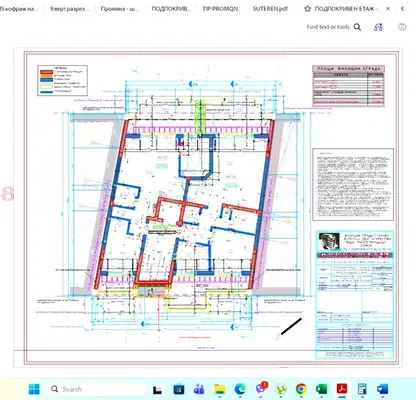Click the taskbar Search box
The width and height of the screenshot is (416, 400).
97,389
